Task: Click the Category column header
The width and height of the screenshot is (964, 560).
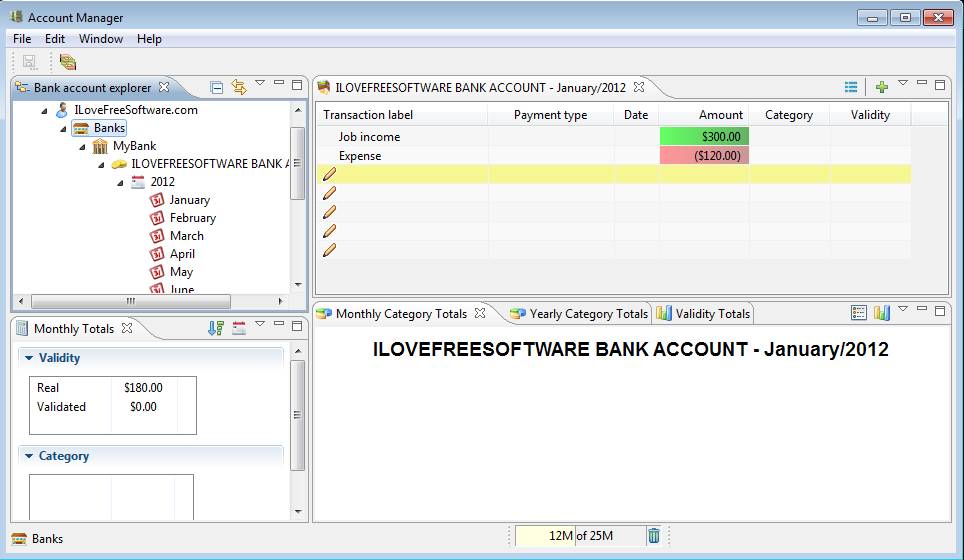Action: (x=789, y=115)
